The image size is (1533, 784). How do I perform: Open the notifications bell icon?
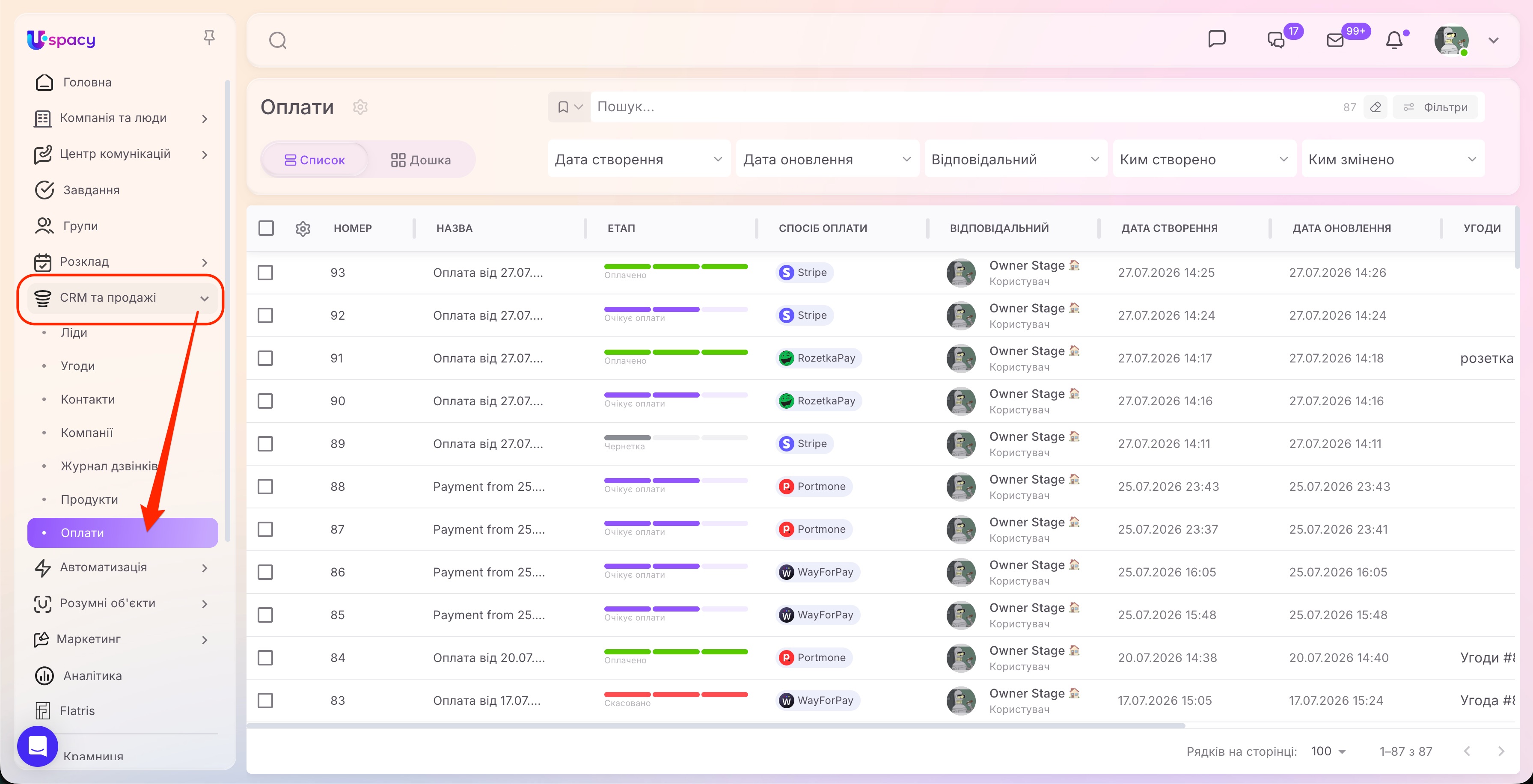pos(1394,41)
